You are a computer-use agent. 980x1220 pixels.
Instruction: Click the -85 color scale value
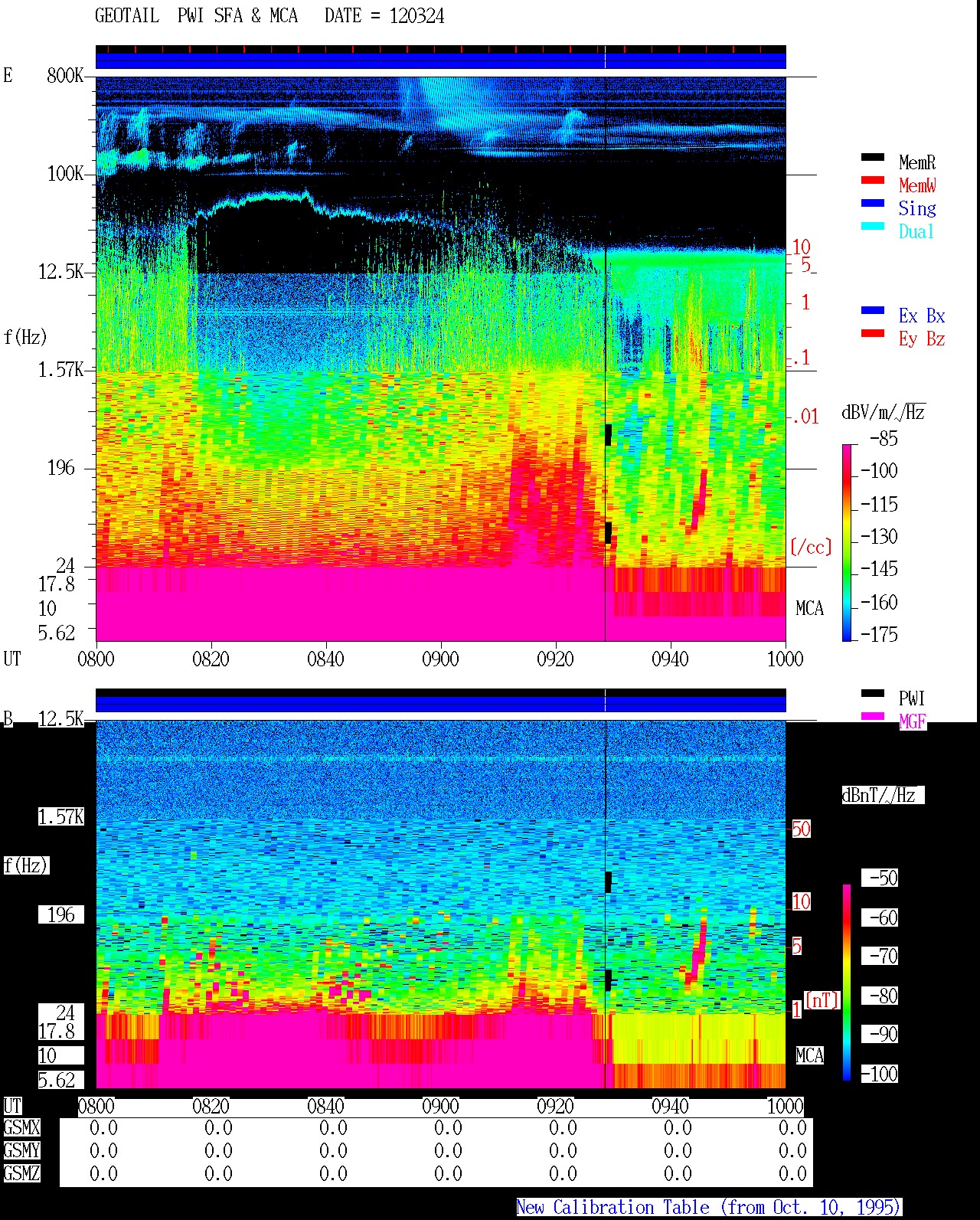[x=884, y=439]
